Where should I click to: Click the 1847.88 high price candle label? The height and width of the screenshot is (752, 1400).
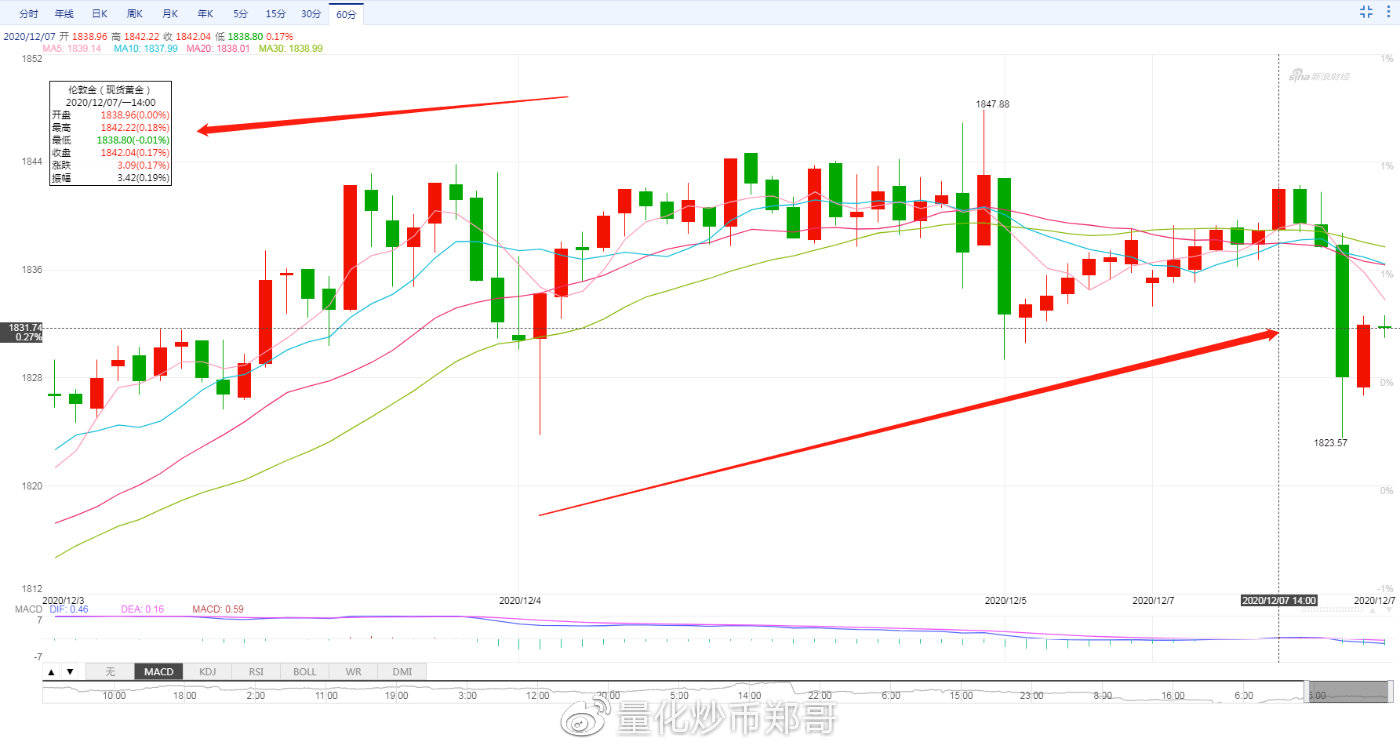coord(992,104)
